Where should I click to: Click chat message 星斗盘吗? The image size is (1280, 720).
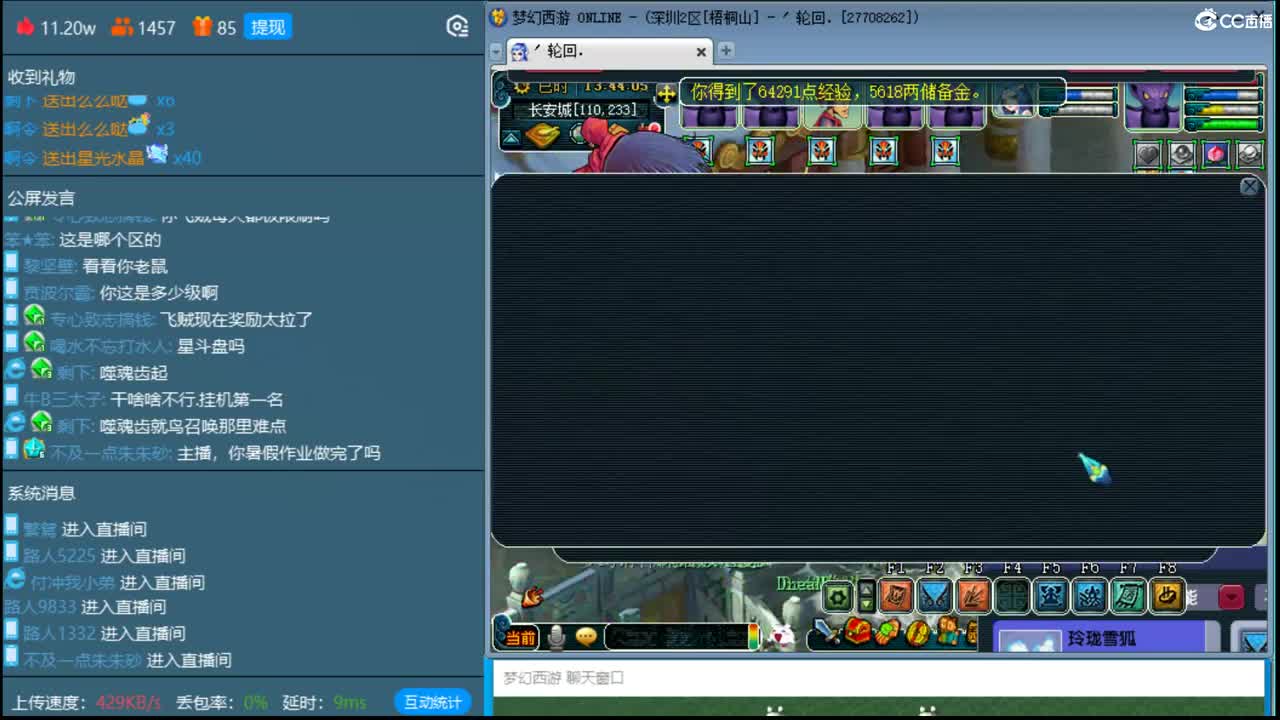pyautogui.click(x=211, y=346)
